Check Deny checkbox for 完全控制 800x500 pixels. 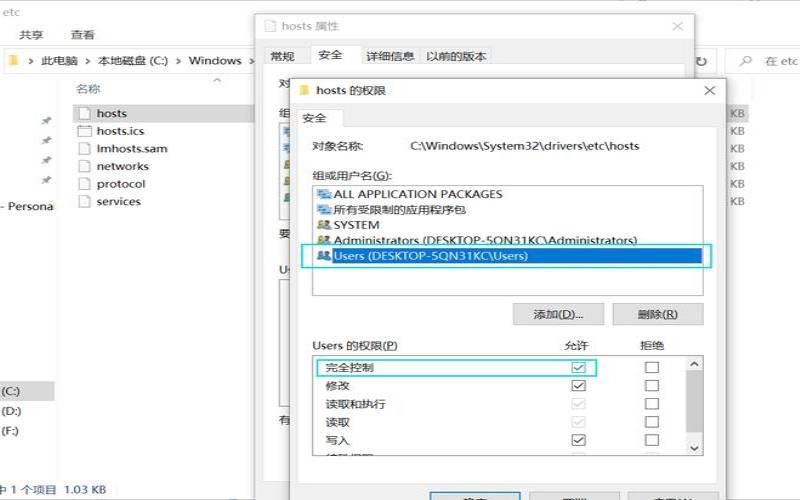click(652, 367)
